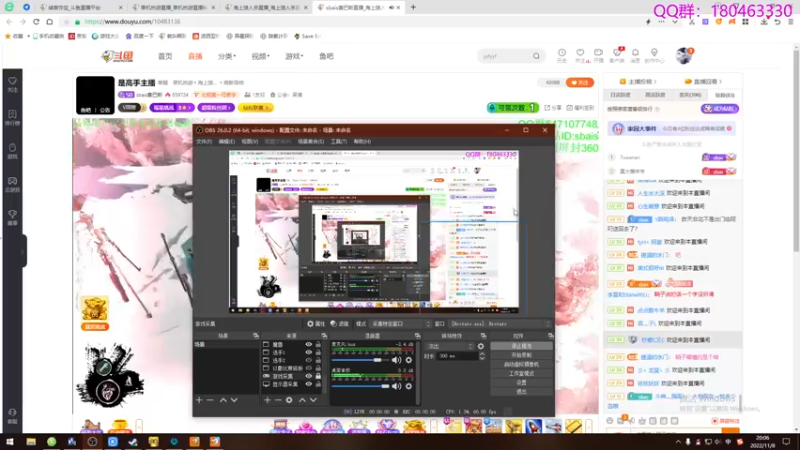Open 首页 link in Douyu navigation
The width and height of the screenshot is (800, 450).
click(x=165, y=56)
